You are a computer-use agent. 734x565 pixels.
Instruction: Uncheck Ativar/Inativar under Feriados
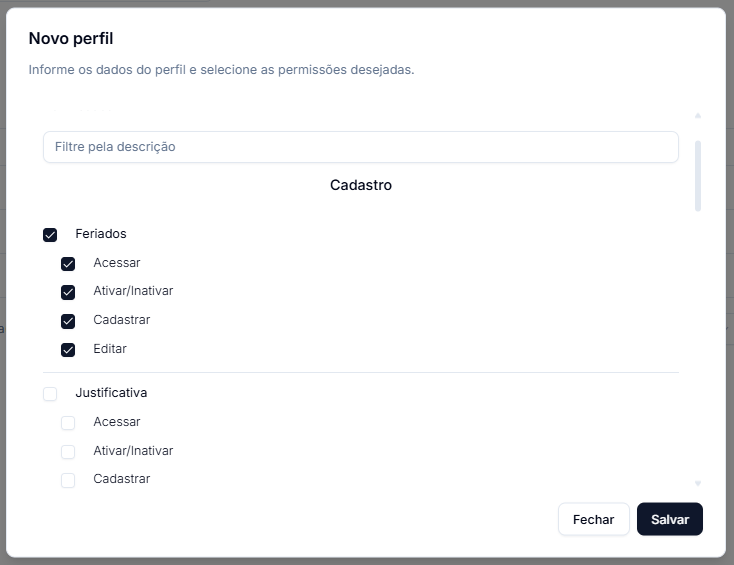point(68,292)
